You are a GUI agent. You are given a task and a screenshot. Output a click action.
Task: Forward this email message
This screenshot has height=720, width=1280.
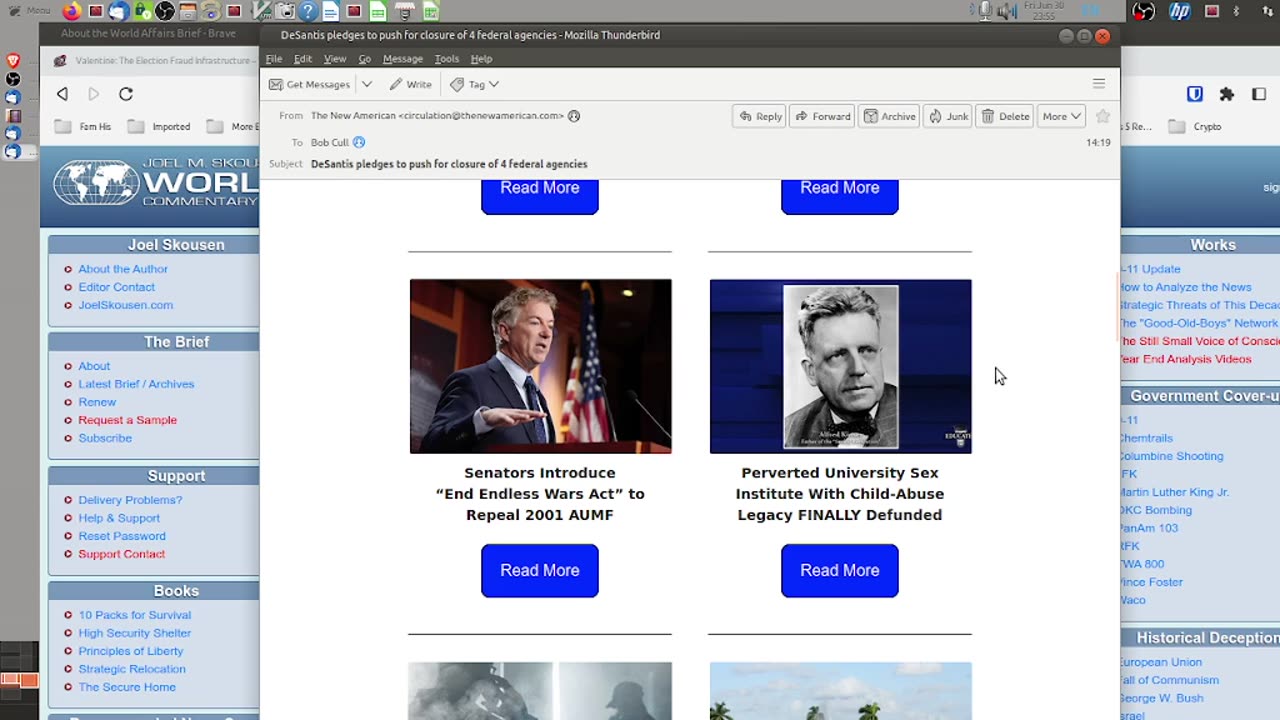(822, 116)
